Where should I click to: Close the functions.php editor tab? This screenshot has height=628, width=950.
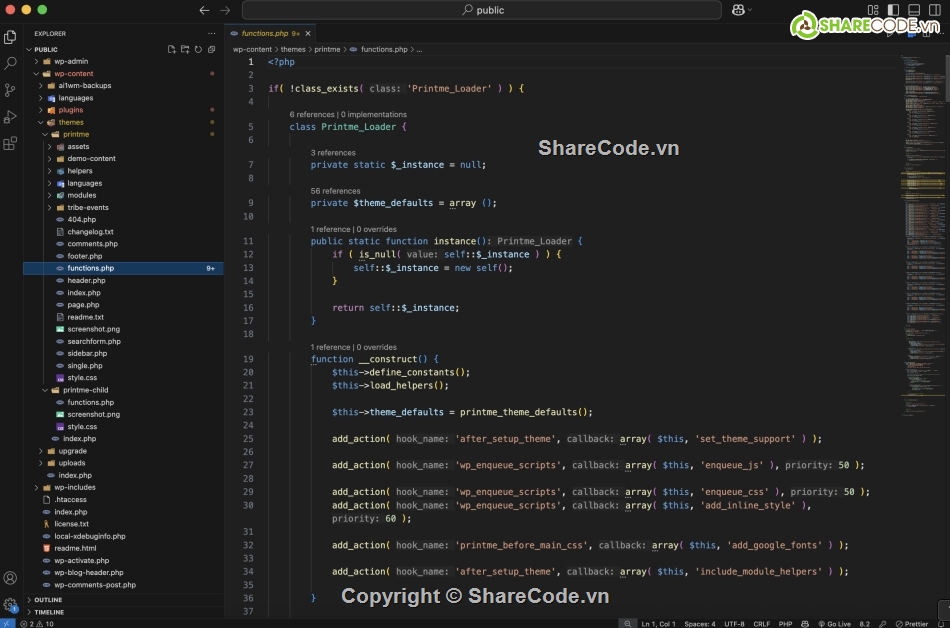pyautogui.click(x=308, y=34)
